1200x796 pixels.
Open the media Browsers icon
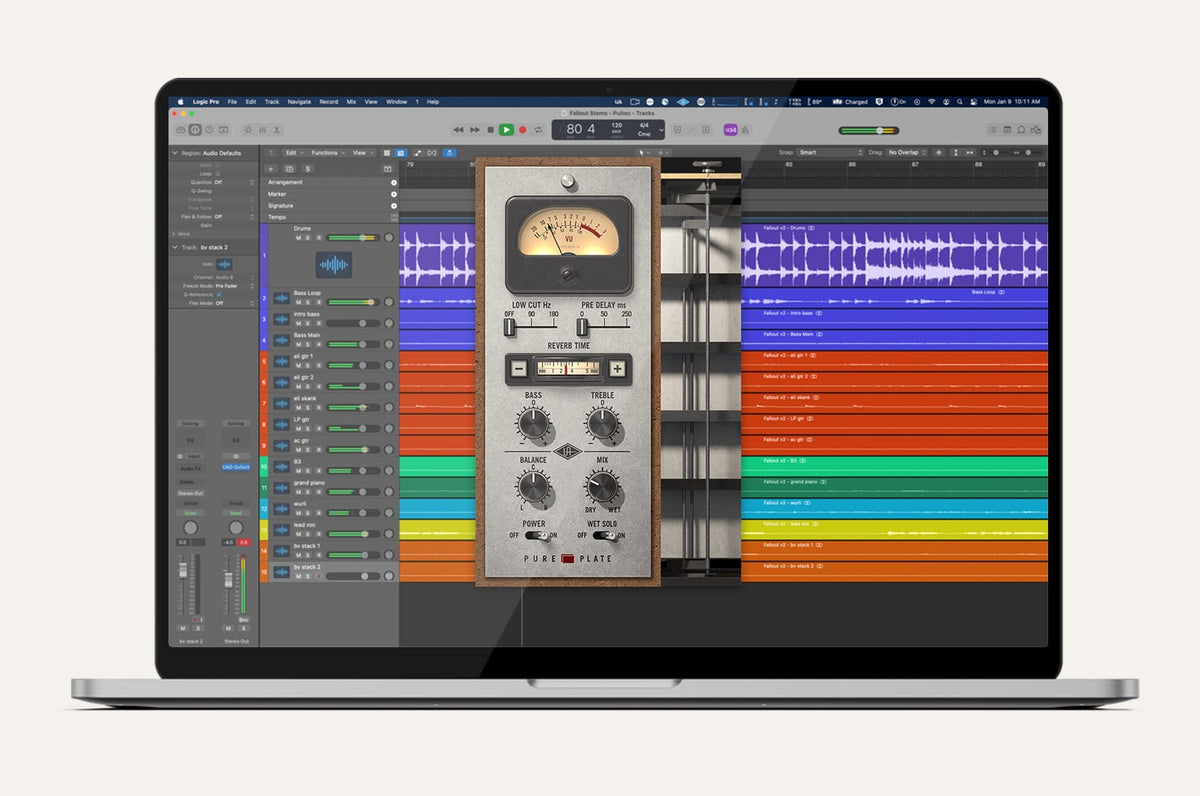(1035, 130)
